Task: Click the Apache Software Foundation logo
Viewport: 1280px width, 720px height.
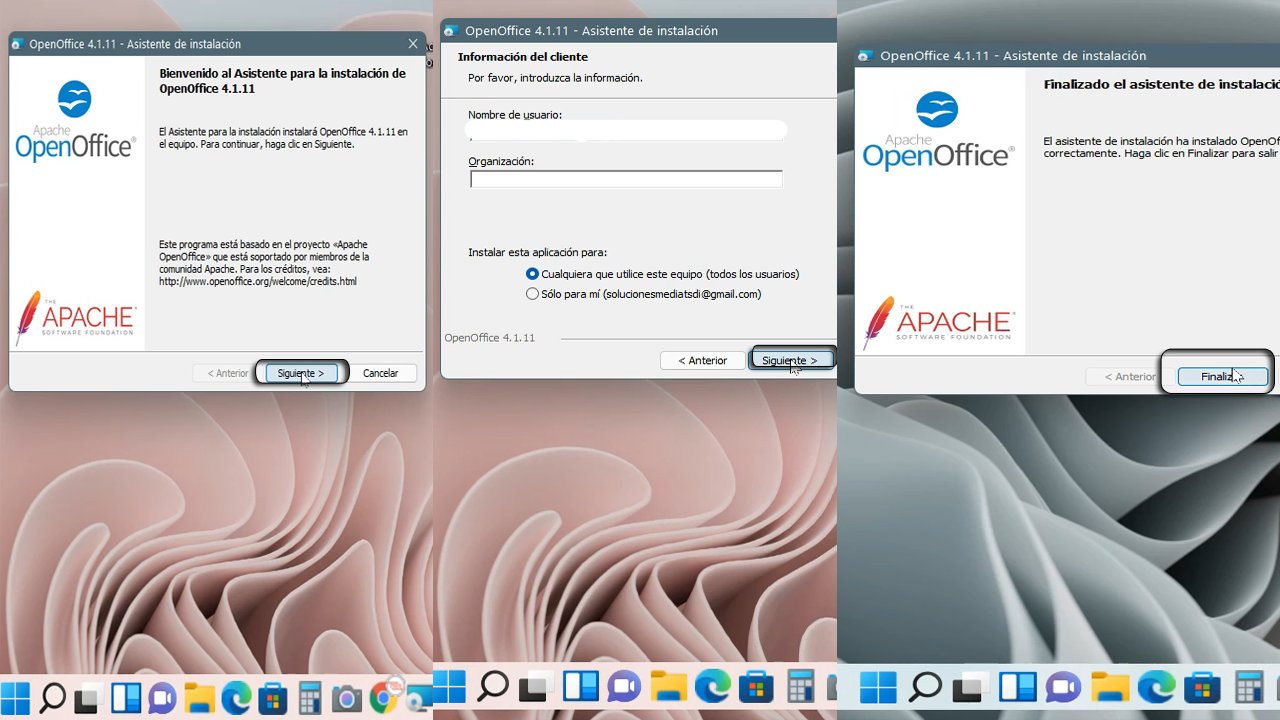Action: 77,316
